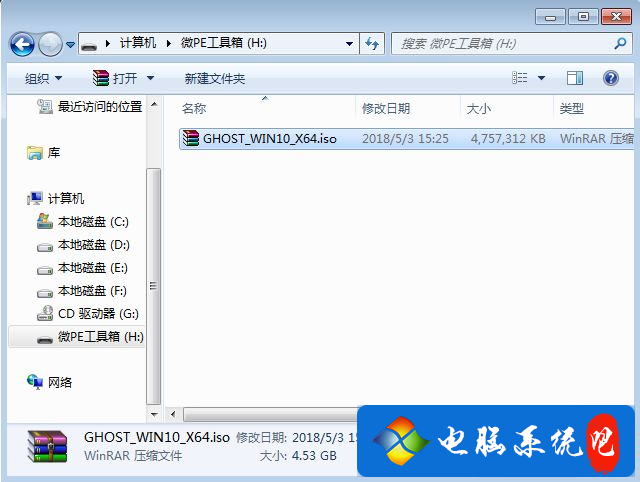Open 本地磁盘 (E:) in the sidebar
The height and width of the screenshot is (482, 640).
(93, 267)
